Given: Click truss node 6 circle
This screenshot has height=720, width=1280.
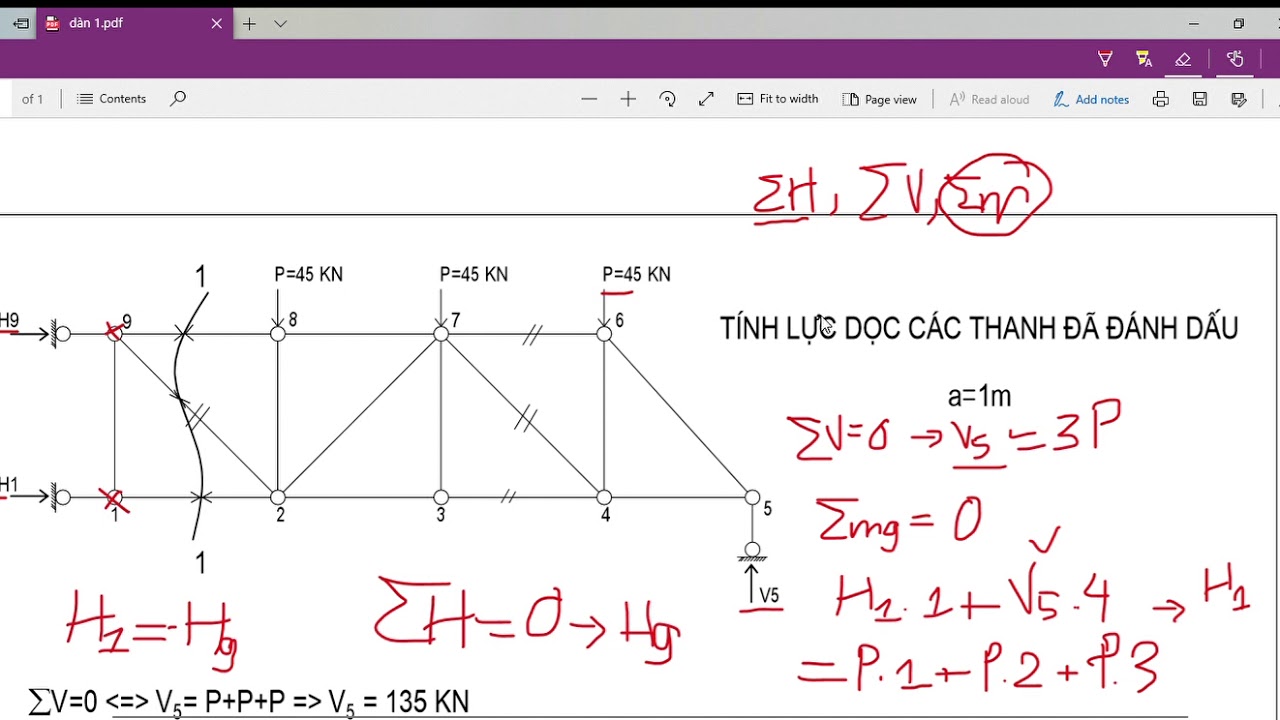Looking at the screenshot, I should [604, 334].
